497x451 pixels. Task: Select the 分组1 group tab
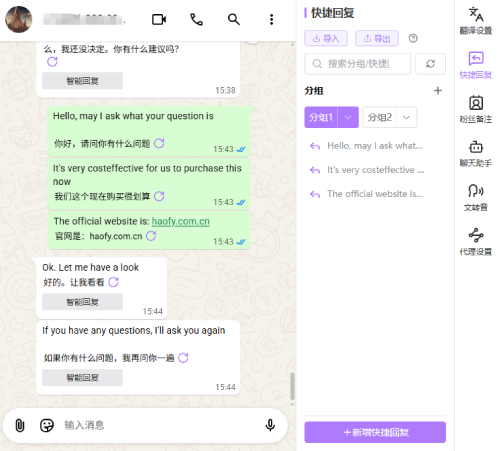(x=321, y=117)
